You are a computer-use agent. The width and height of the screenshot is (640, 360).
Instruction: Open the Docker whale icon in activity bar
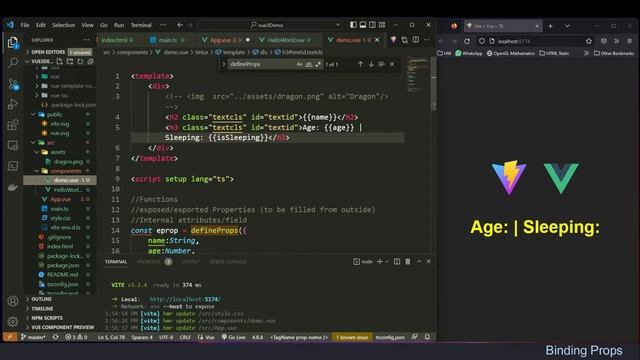[x=13, y=187]
